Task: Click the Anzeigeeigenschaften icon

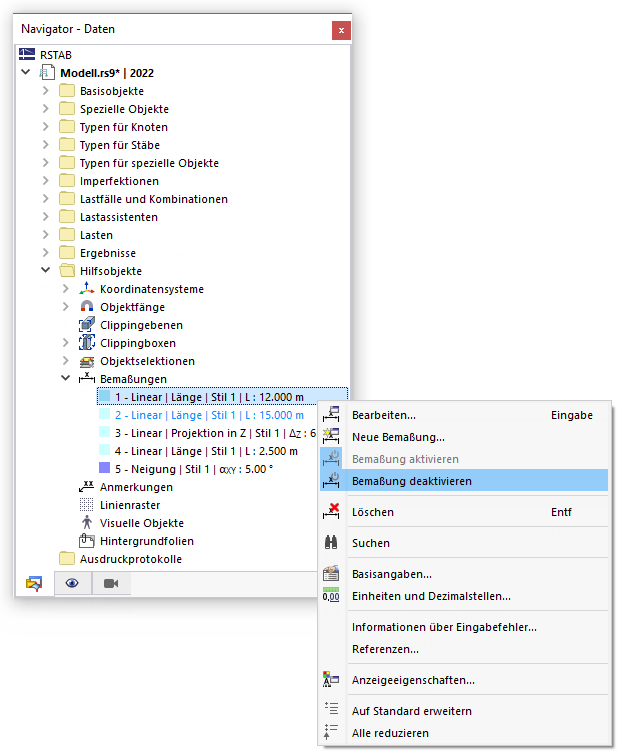Action: [331, 680]
